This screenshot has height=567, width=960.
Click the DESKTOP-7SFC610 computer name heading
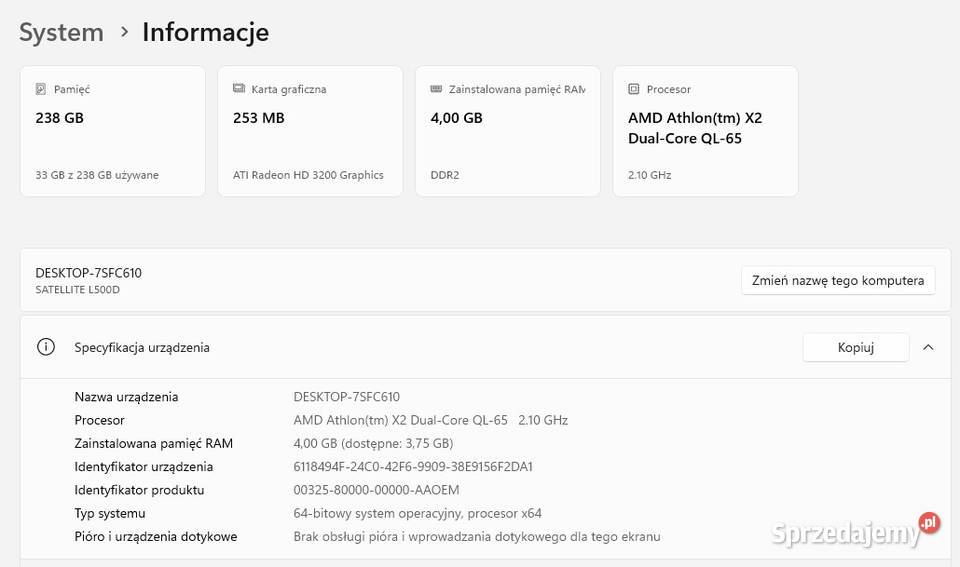(88, 273)
